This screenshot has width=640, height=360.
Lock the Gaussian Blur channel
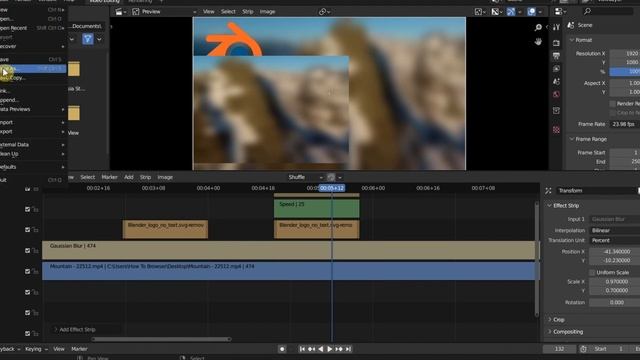(36, 251)
